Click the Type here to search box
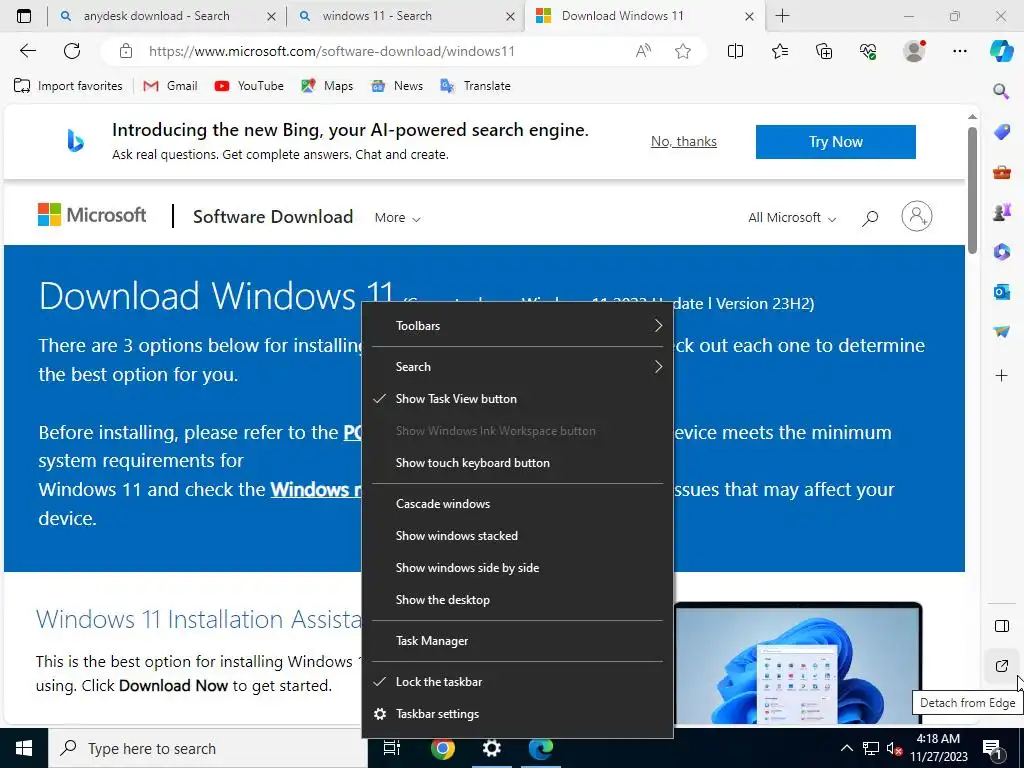Viewport: 1024px width, 768px height. coord(208,748)
